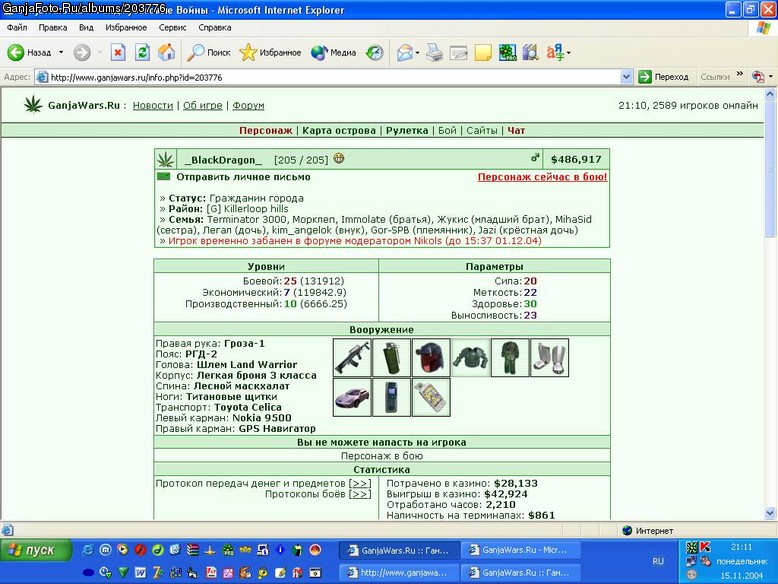Click the Гроза-1 rifle item icon
Viewport: 778px width, 584px height.
point(352,358)
